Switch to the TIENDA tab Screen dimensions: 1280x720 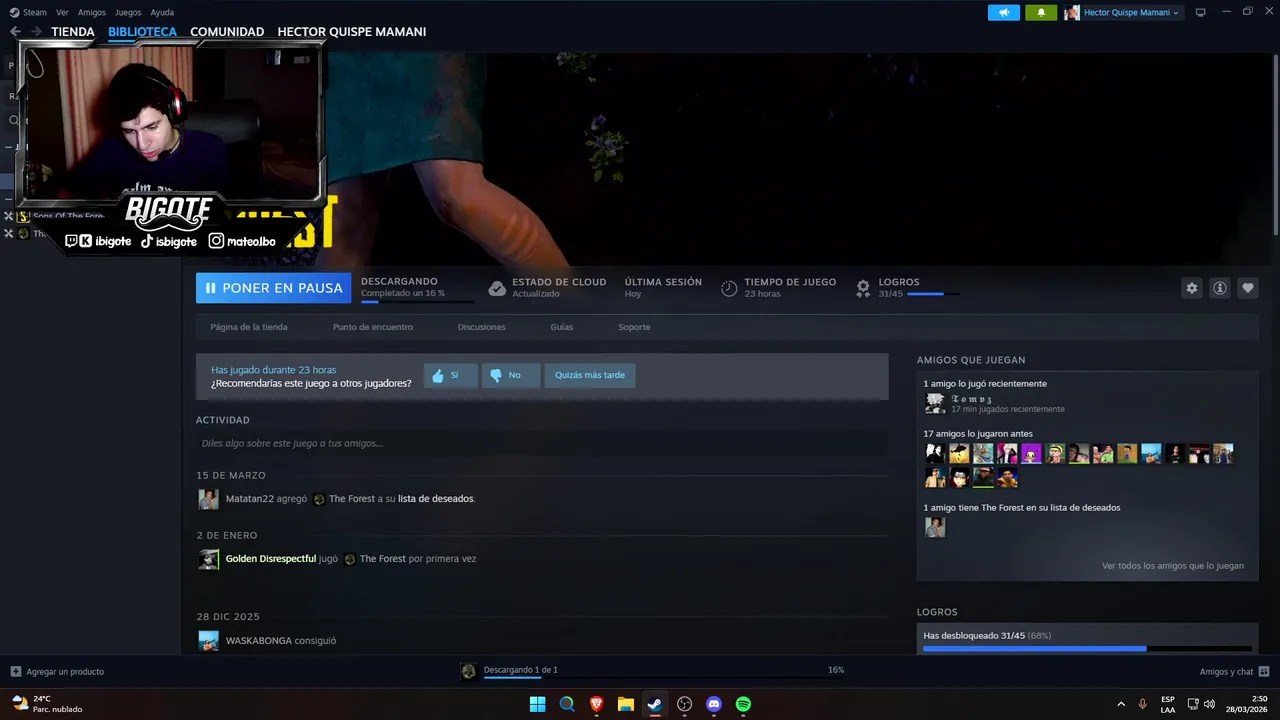pyautogui.click(x=73, y=32)
